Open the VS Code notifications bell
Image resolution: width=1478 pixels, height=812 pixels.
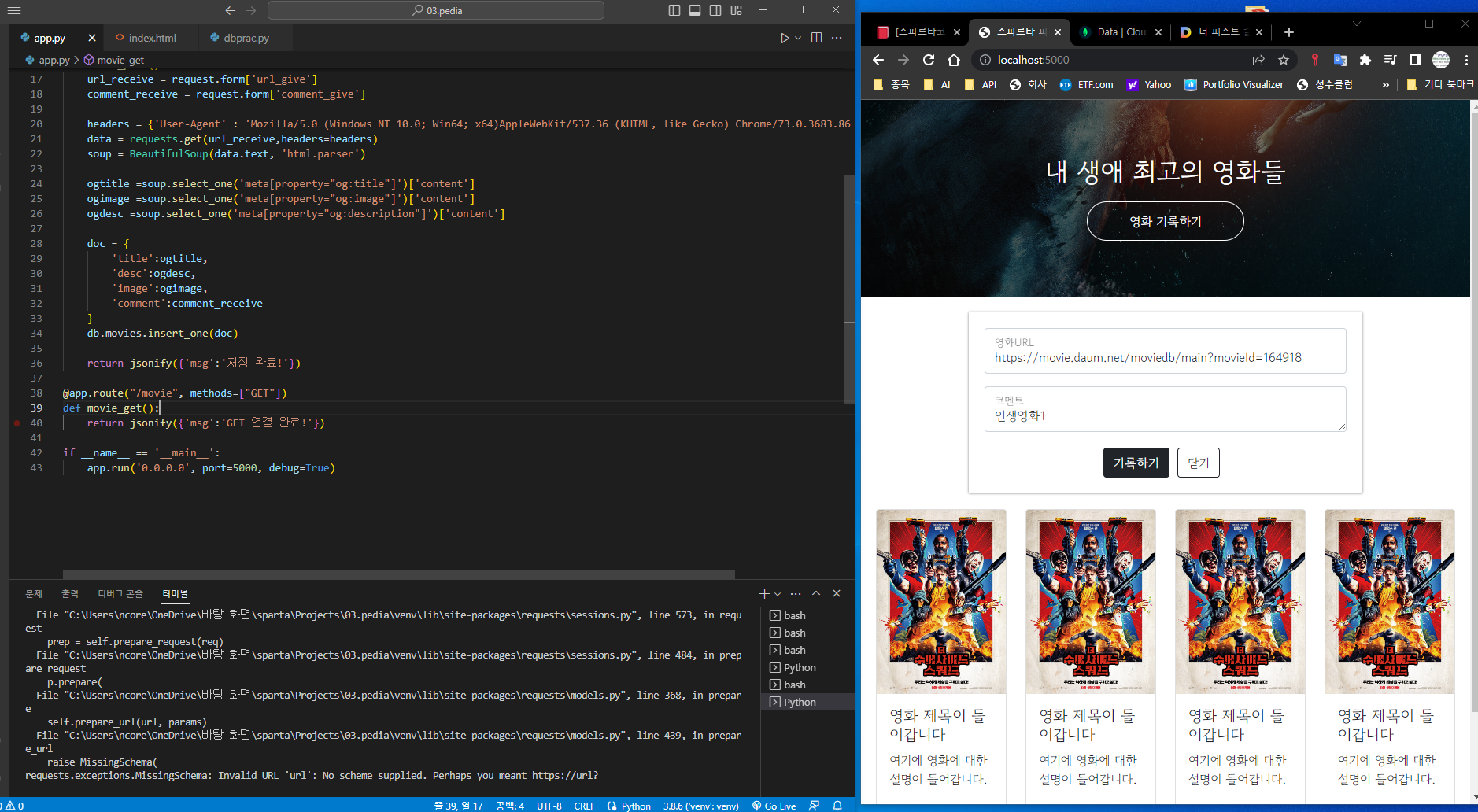(837, 806)
